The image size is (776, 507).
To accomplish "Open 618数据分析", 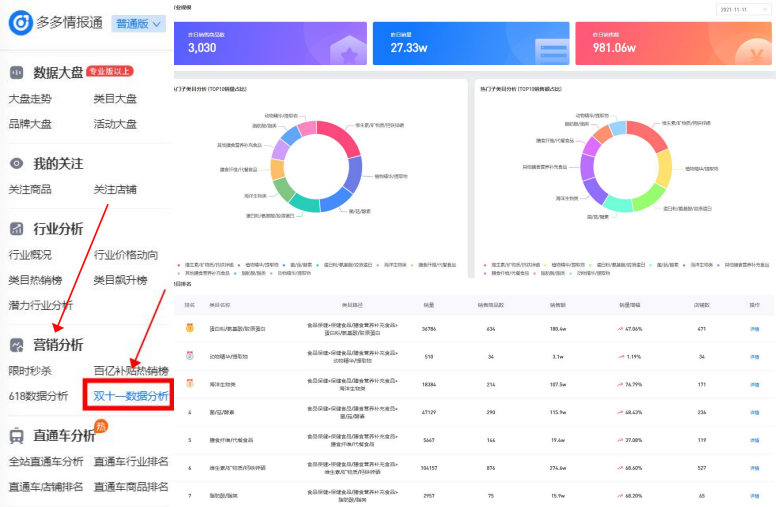I will pyautogui.click(x=38, y=396).
